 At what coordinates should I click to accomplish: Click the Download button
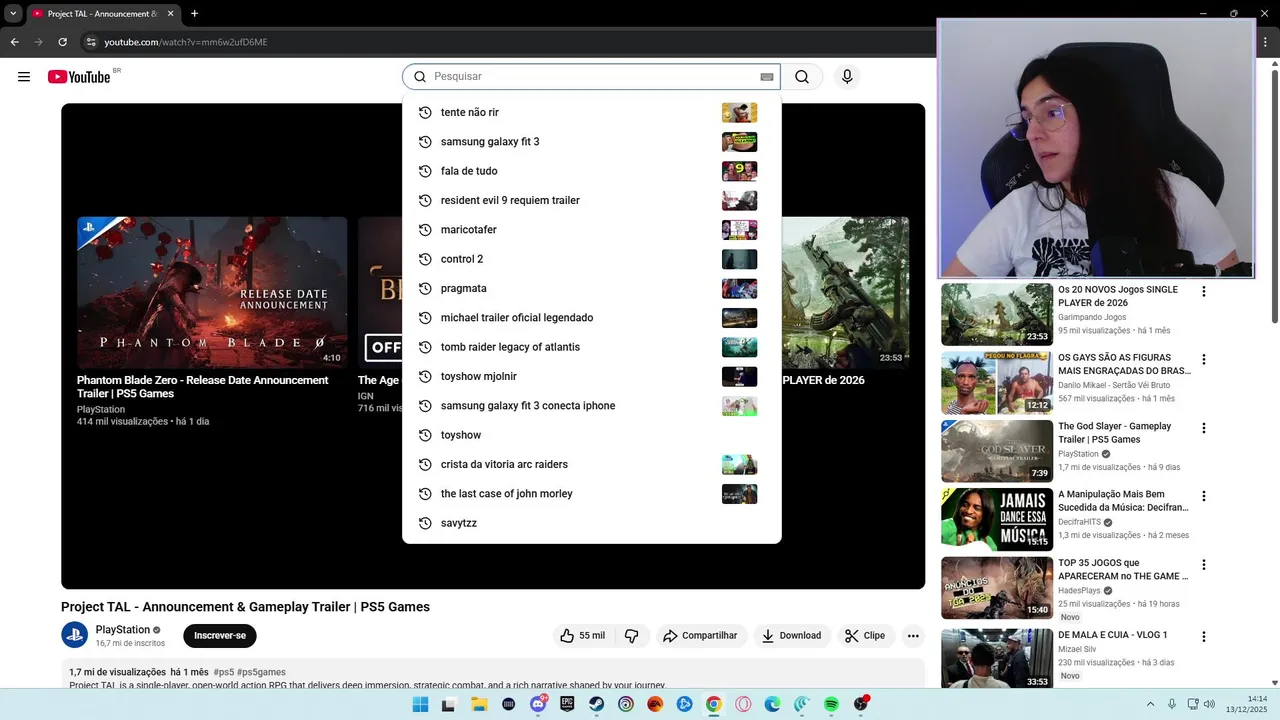(x=792, y=636)
